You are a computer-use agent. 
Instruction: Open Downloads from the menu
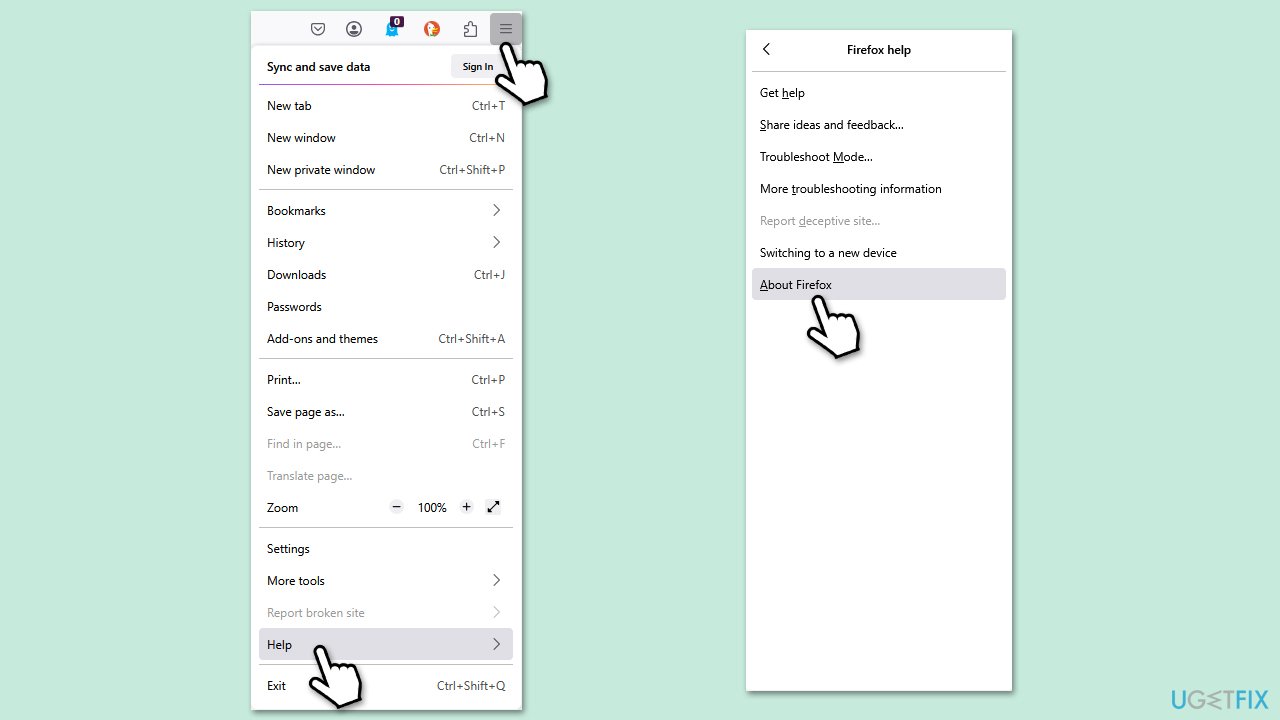(x=296, y=275)
